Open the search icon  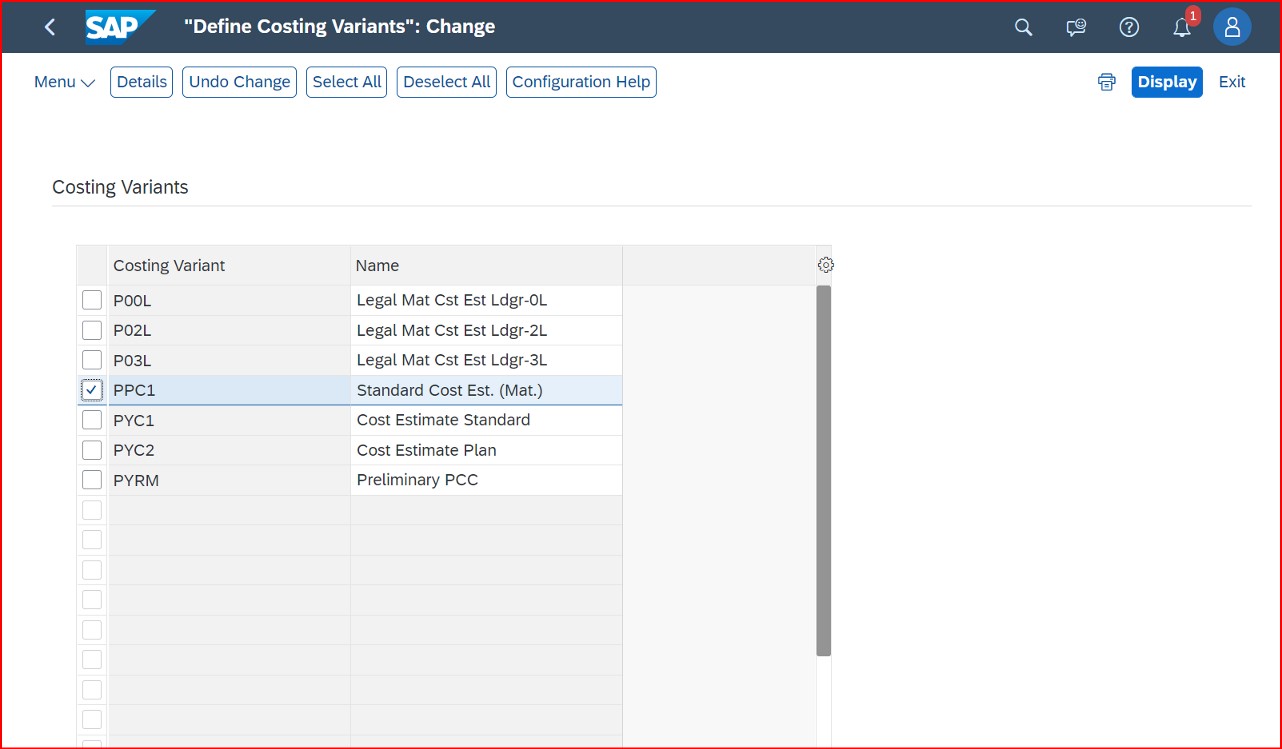[1023, 27]
